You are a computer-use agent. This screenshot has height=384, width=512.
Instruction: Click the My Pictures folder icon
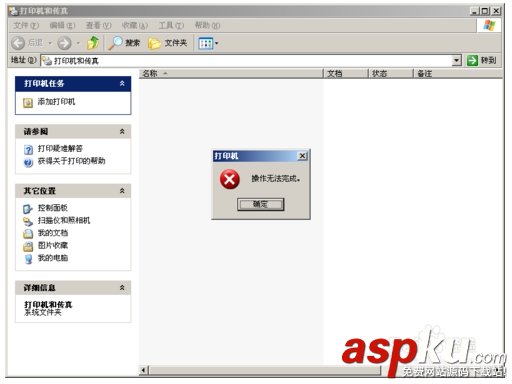[28, 247]
